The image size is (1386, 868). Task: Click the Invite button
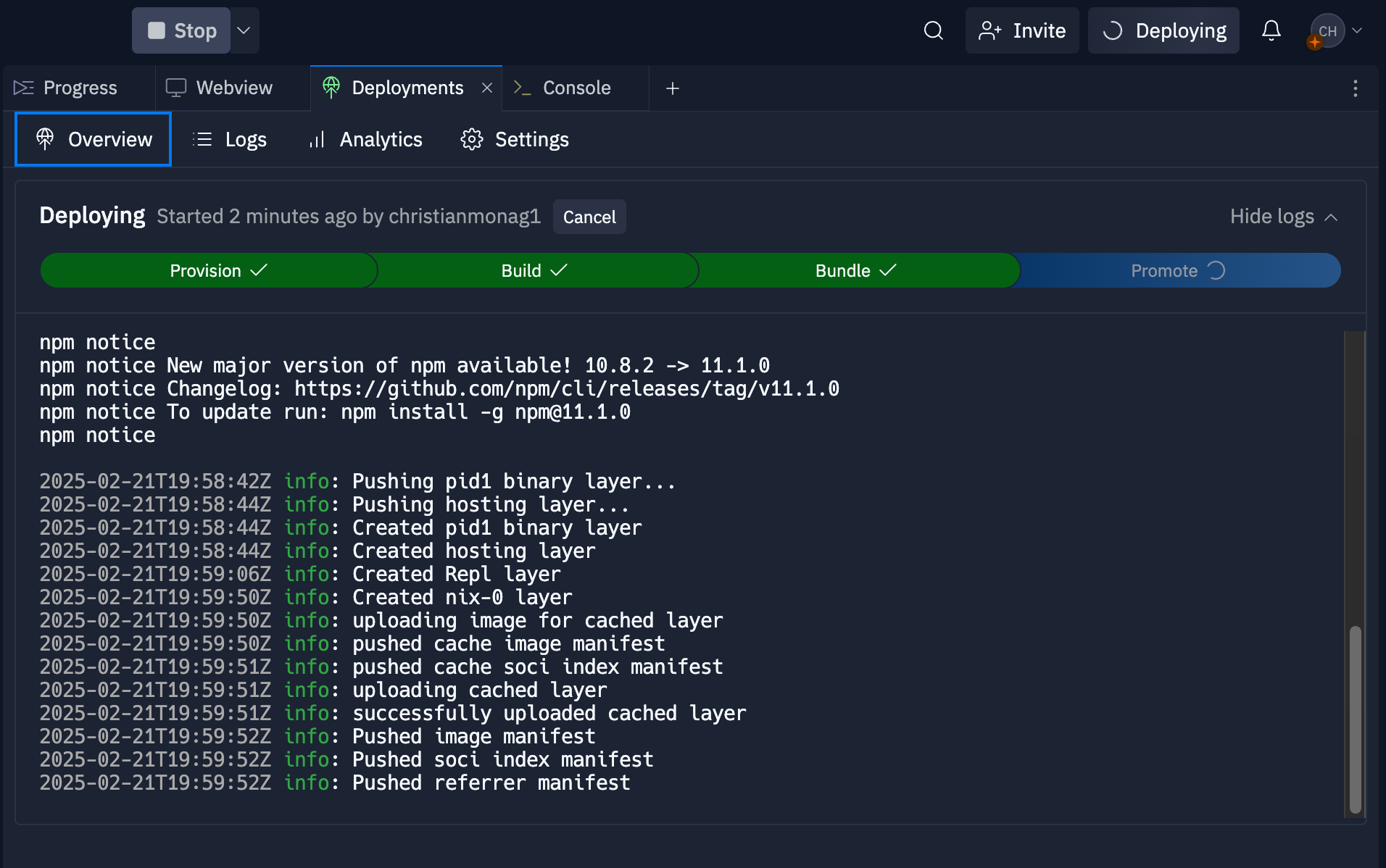pos(1022,30)
